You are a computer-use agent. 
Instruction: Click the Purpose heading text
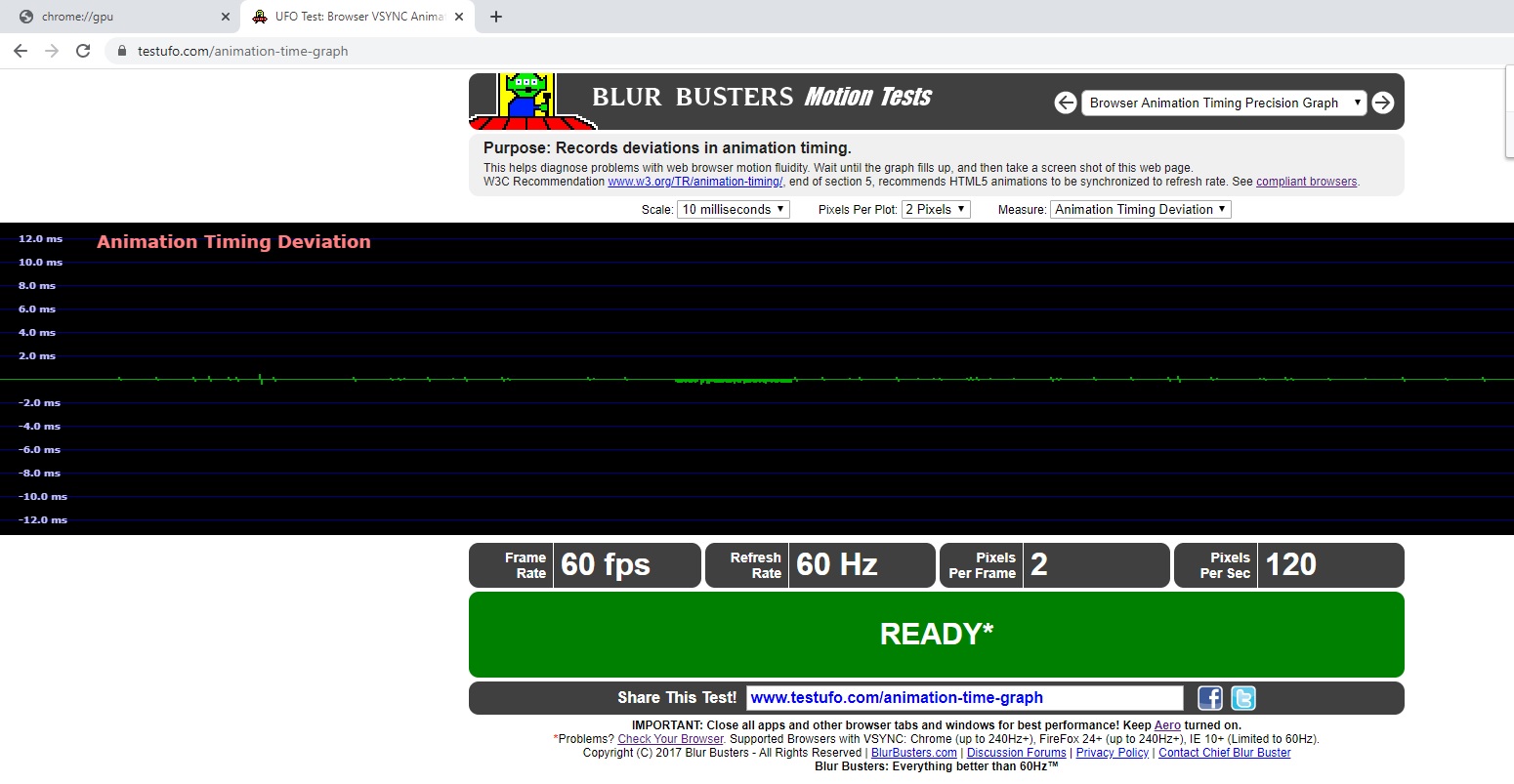(667, 148)
